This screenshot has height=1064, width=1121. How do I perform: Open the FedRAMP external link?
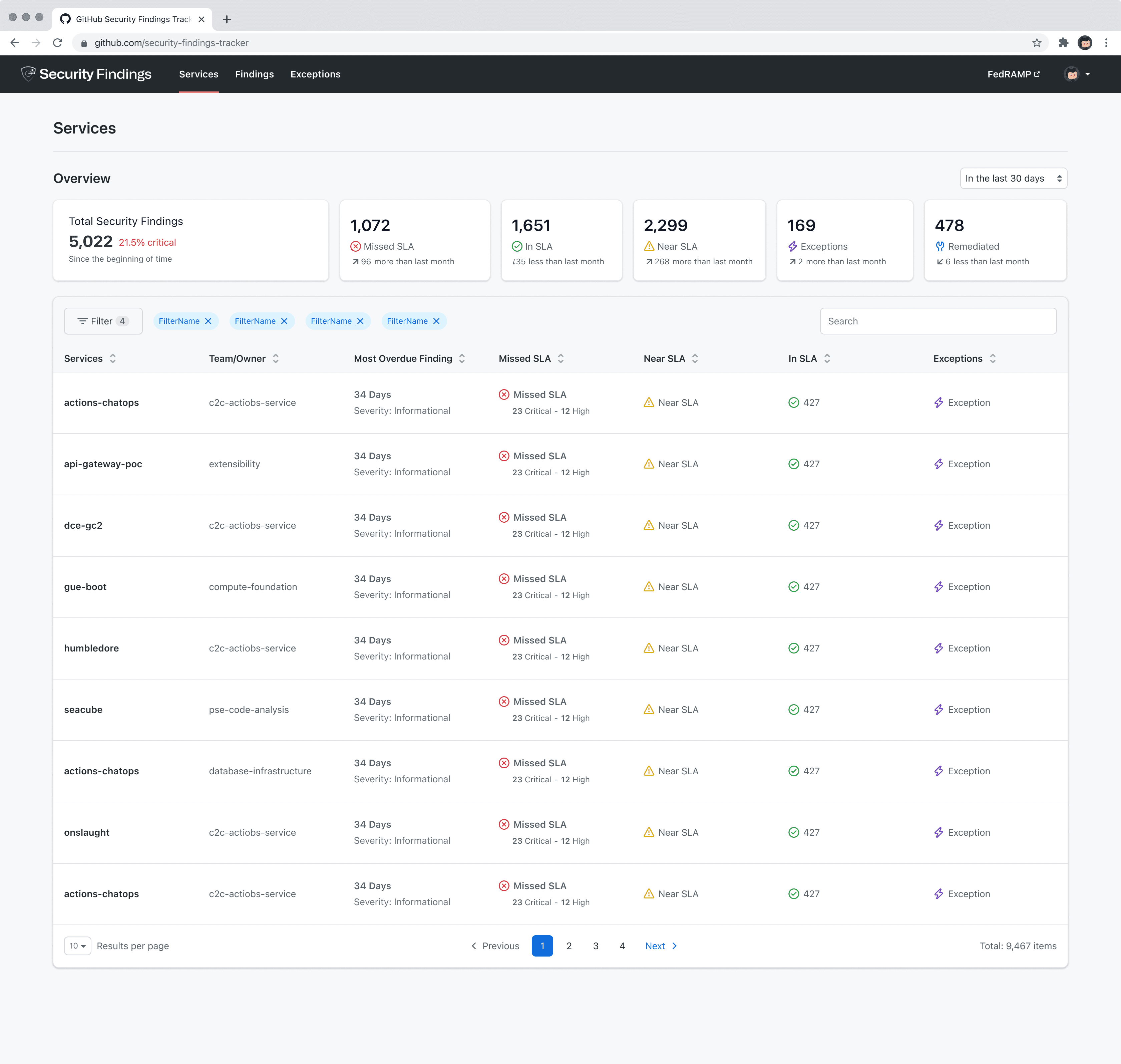(1013, 74)
